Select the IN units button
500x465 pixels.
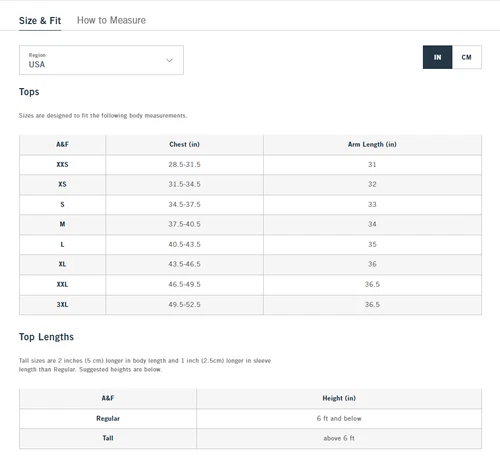click(438, 57)
